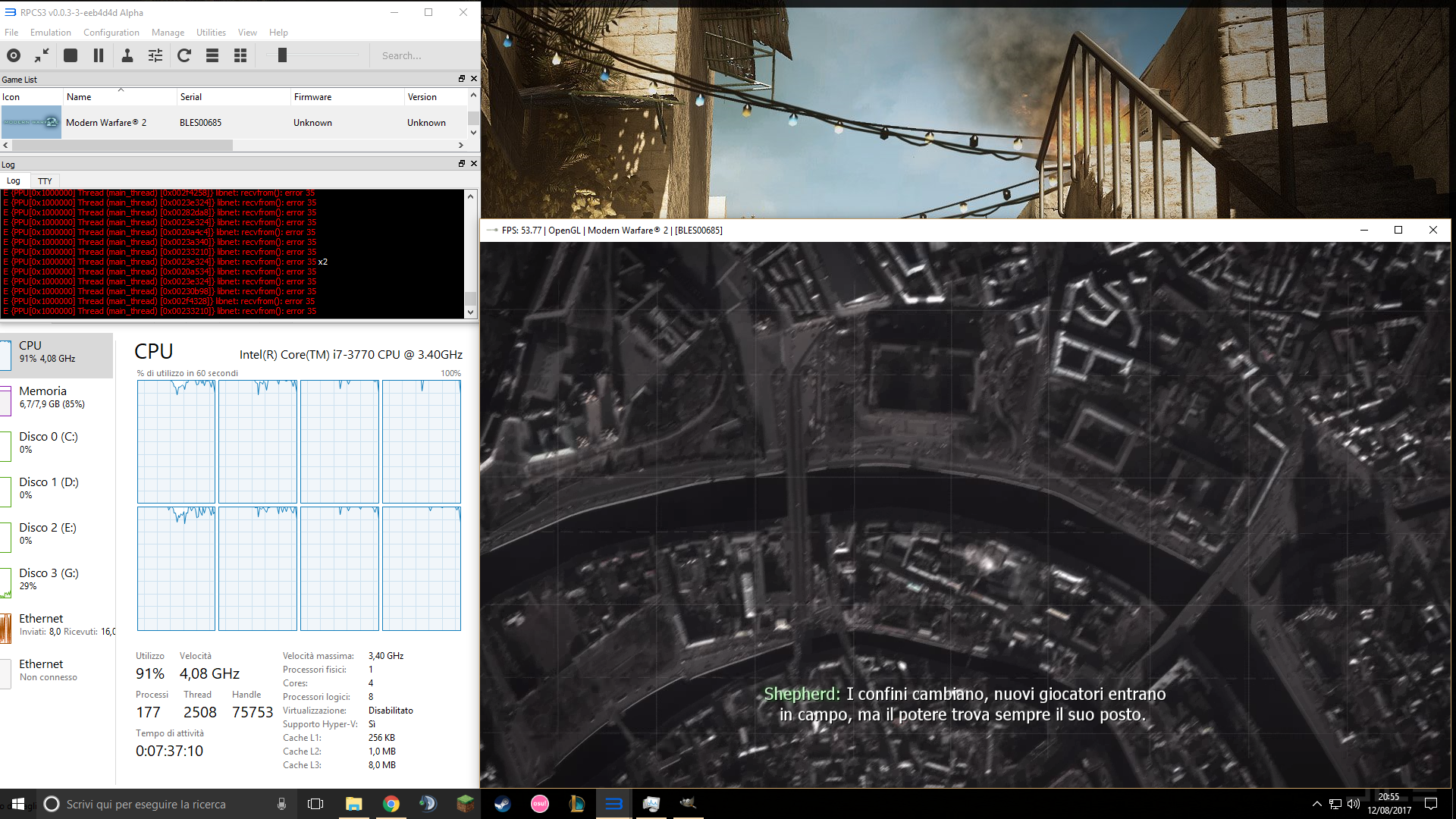The height and width of the screenshot is (819, 1456).
Task: Open the settings sliders icon
Action: (155, 55)
